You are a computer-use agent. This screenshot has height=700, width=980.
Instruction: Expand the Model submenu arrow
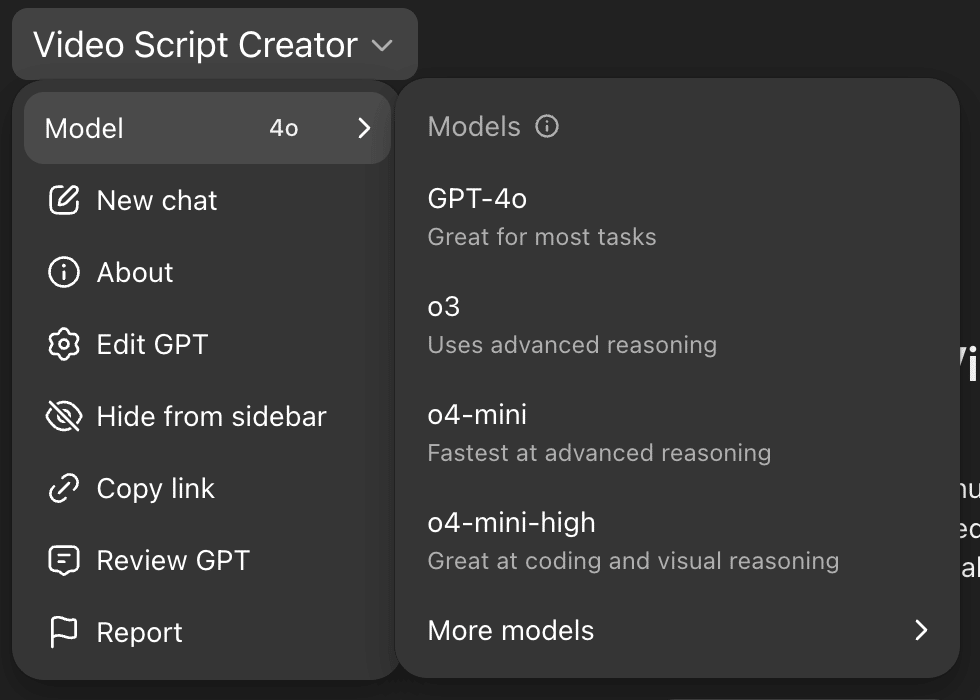(x=364, y=128)
